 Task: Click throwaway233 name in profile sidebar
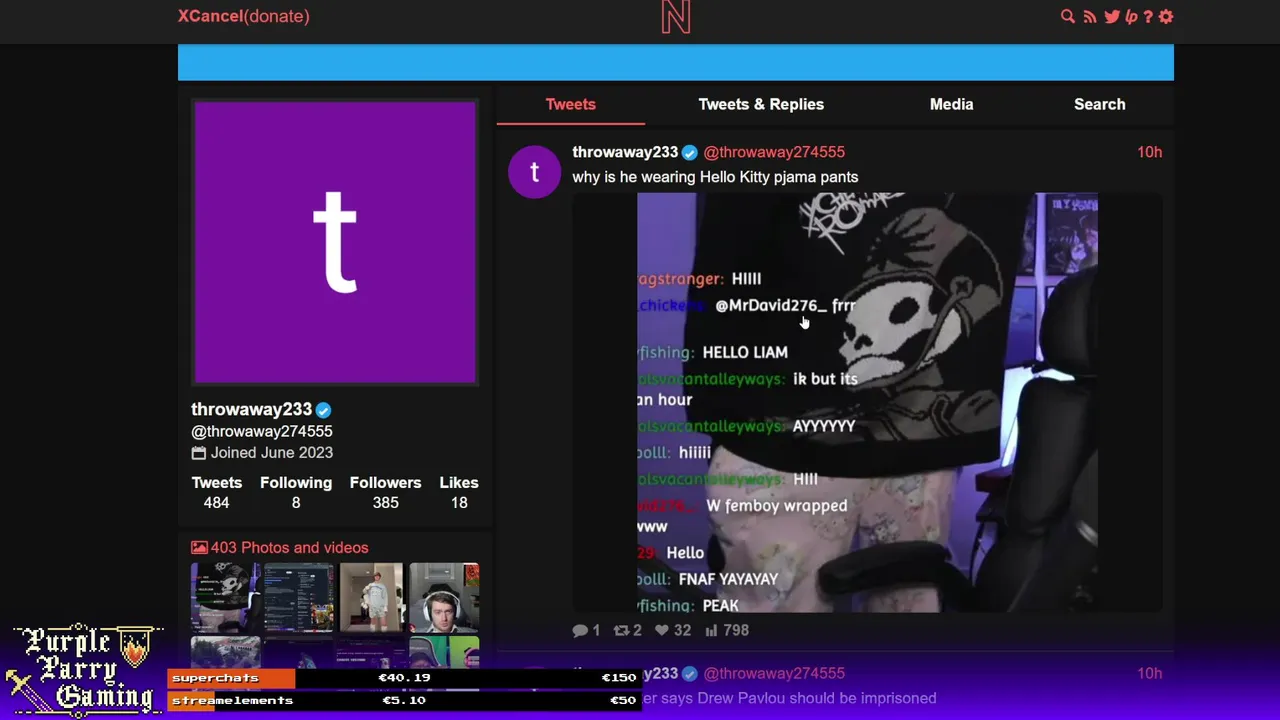pyautogui.click(x=251, y=409)
